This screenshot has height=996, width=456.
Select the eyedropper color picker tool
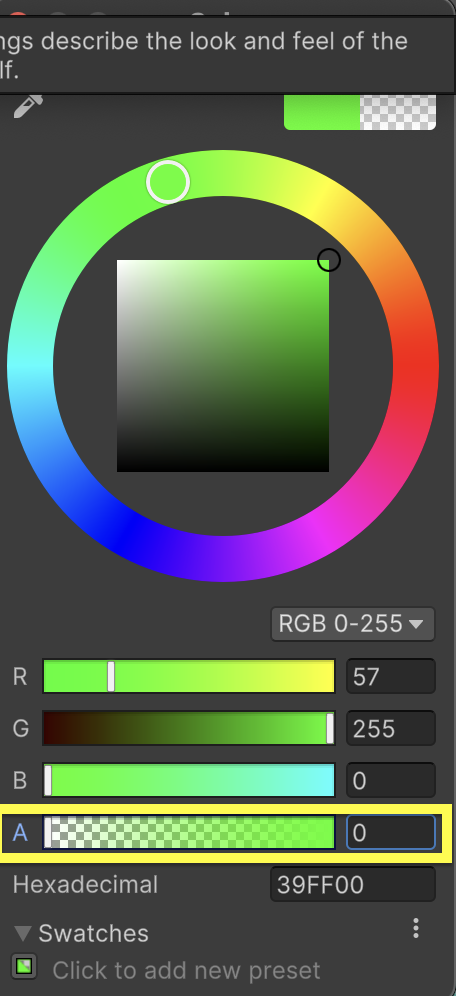pos(28,105)
